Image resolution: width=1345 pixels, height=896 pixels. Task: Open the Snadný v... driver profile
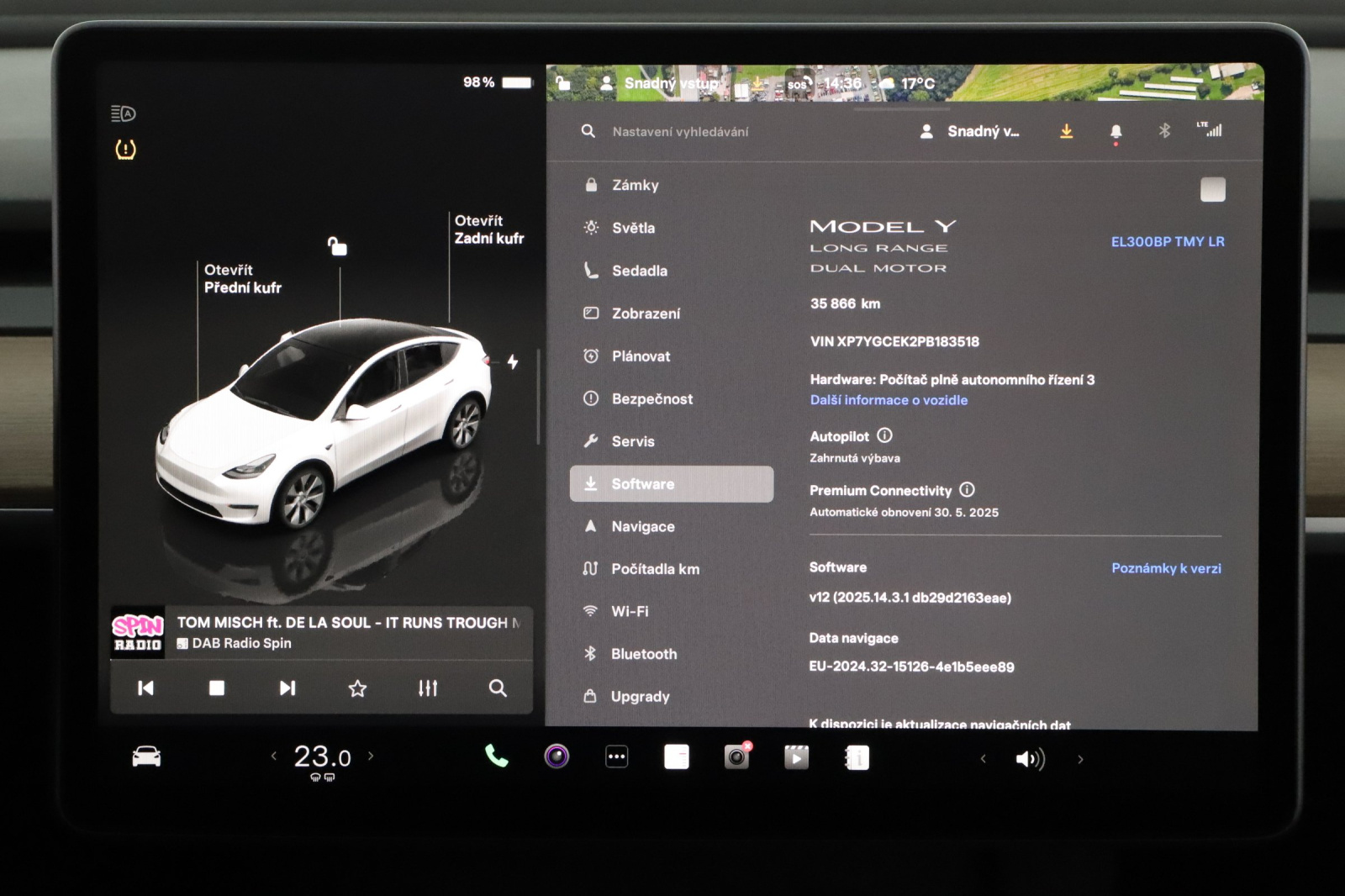[970, 131]
